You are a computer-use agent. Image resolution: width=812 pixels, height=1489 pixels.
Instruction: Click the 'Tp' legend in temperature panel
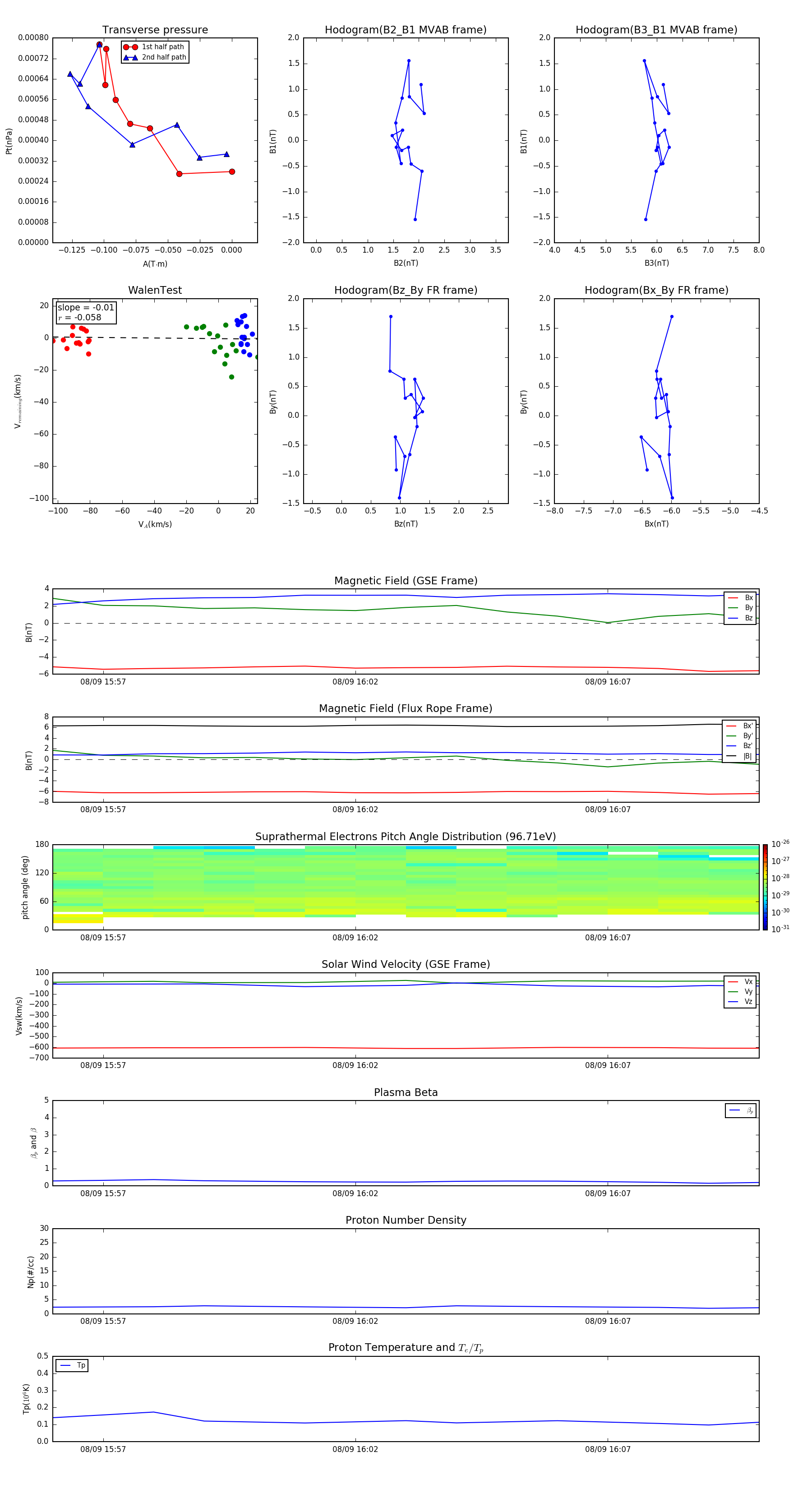[x=72, y=1365]
